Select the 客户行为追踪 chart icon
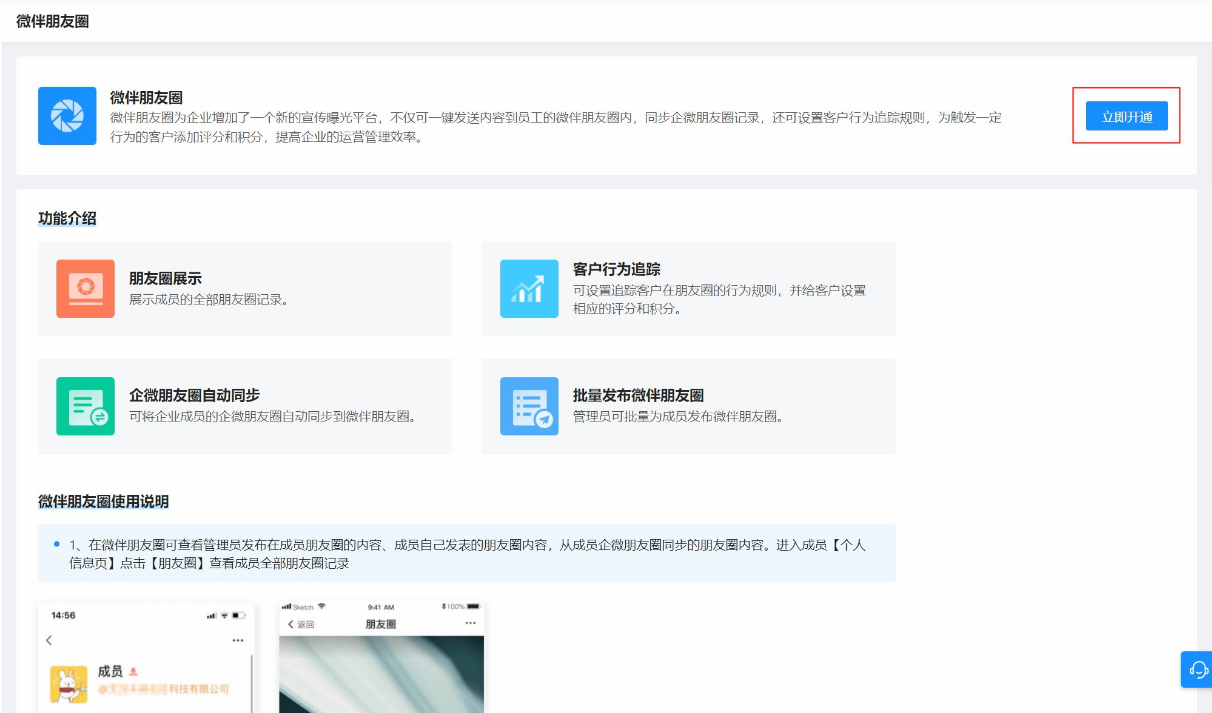This screenshot has height=713, width=1212. [x=529, y=289]
